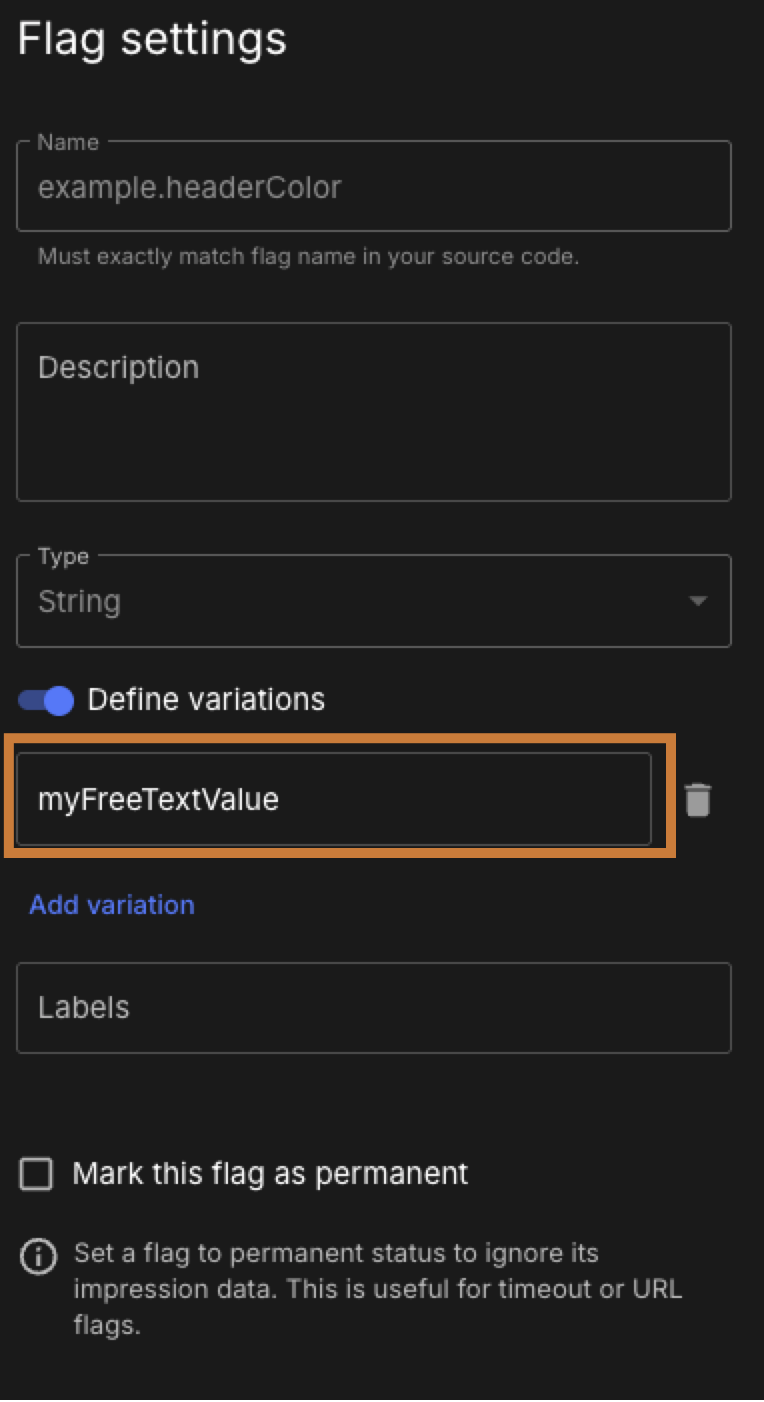This screenshot has height=1402, width=764.
Task: Check the Mark this flag as permanent checkbox
Action: [x=36, y=1174]
